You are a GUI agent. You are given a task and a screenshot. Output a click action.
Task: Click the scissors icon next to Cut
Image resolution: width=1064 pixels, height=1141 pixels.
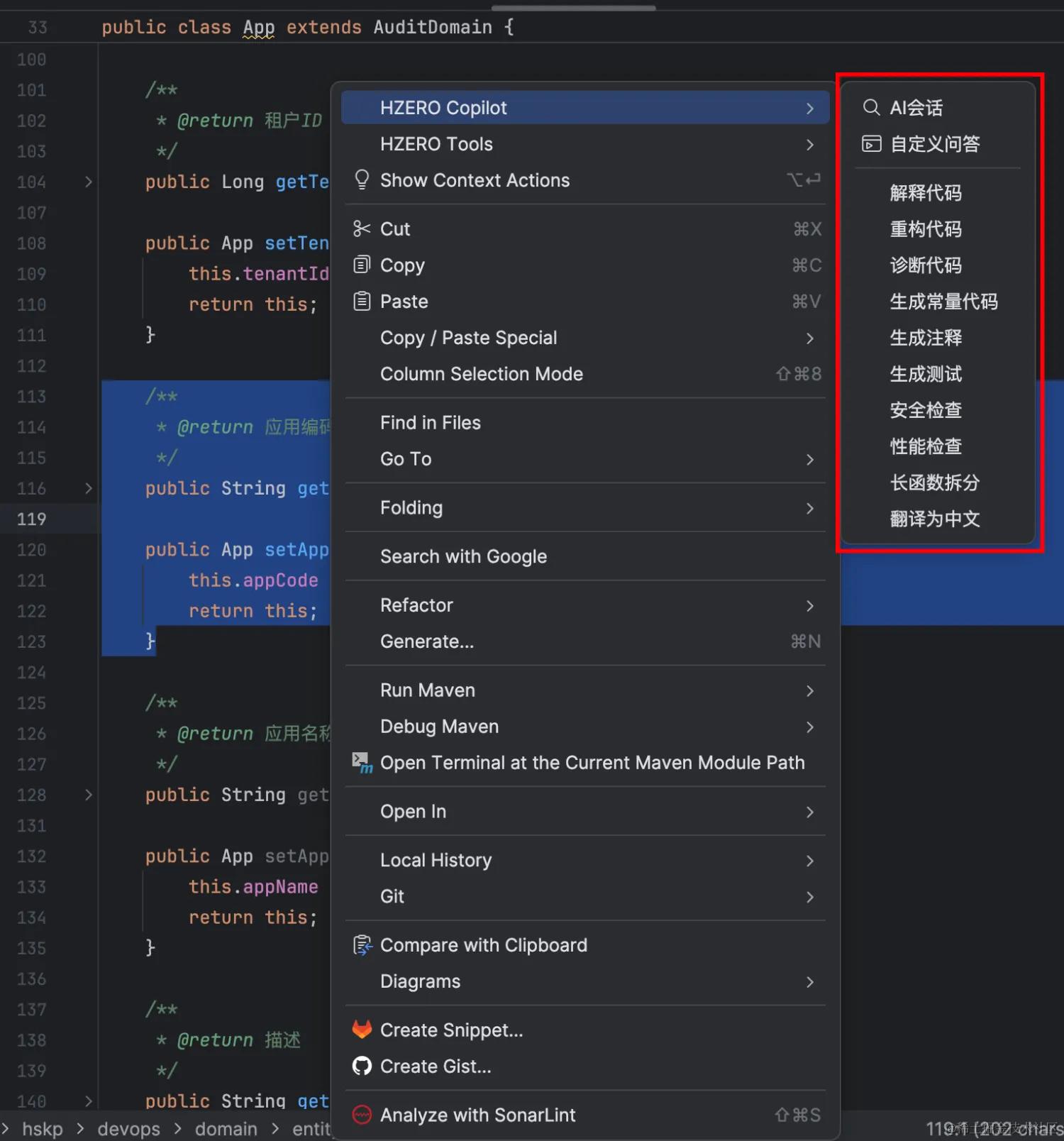click(362, 228)
